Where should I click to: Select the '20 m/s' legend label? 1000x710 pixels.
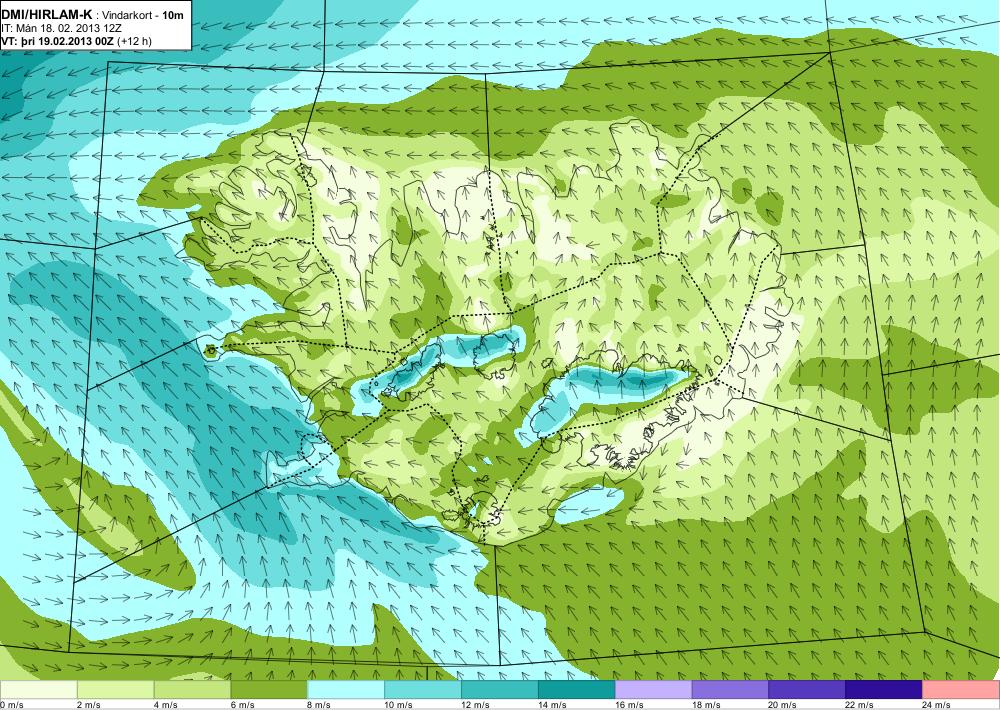coord(783,705)
